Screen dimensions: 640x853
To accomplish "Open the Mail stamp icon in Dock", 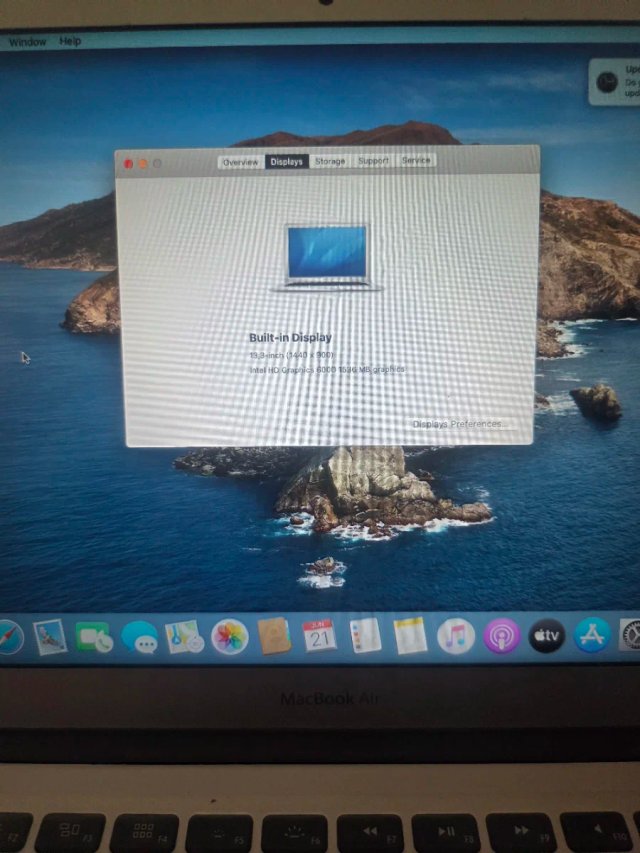I will coord(50,638).
